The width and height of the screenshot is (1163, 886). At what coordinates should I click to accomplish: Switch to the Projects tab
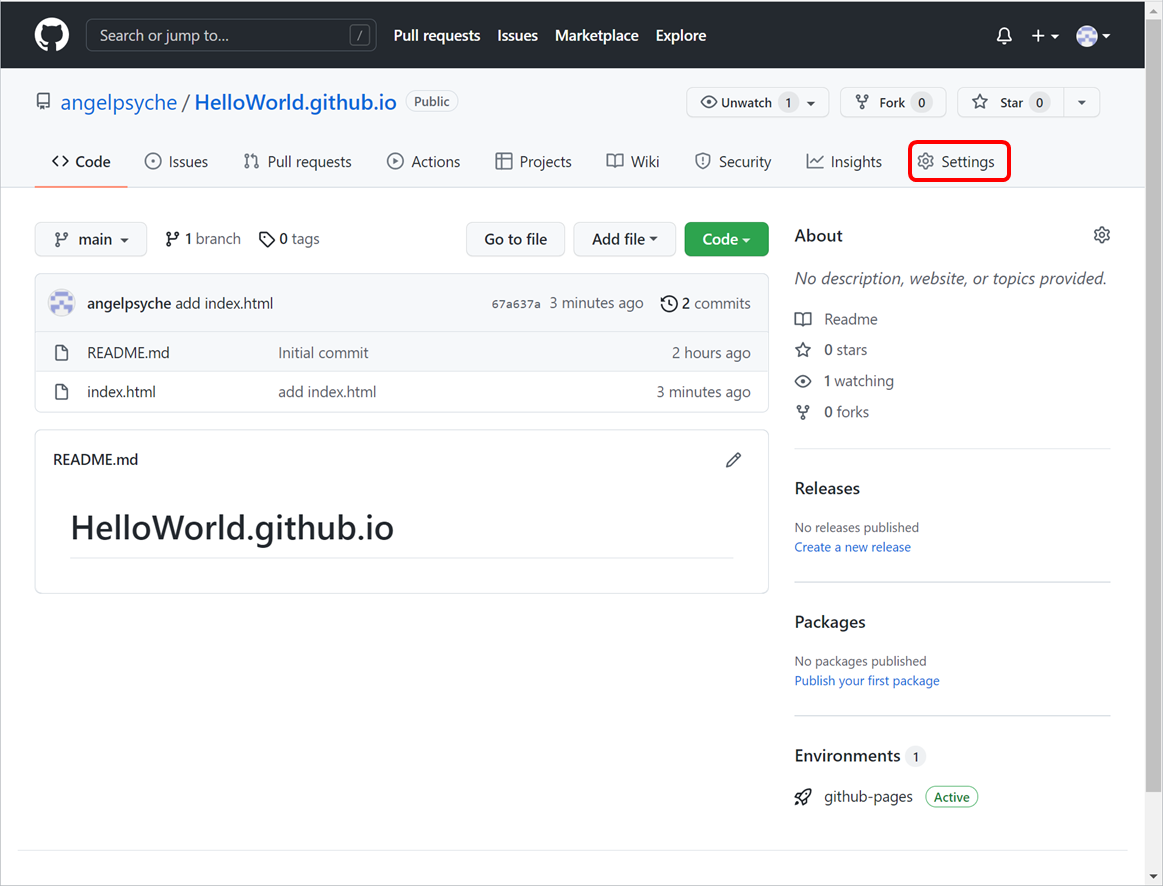click(533, 162)
